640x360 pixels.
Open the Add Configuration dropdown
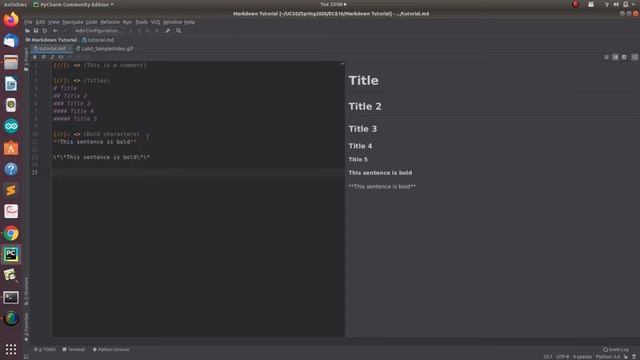pyautogui.click(x=98, y=31)
